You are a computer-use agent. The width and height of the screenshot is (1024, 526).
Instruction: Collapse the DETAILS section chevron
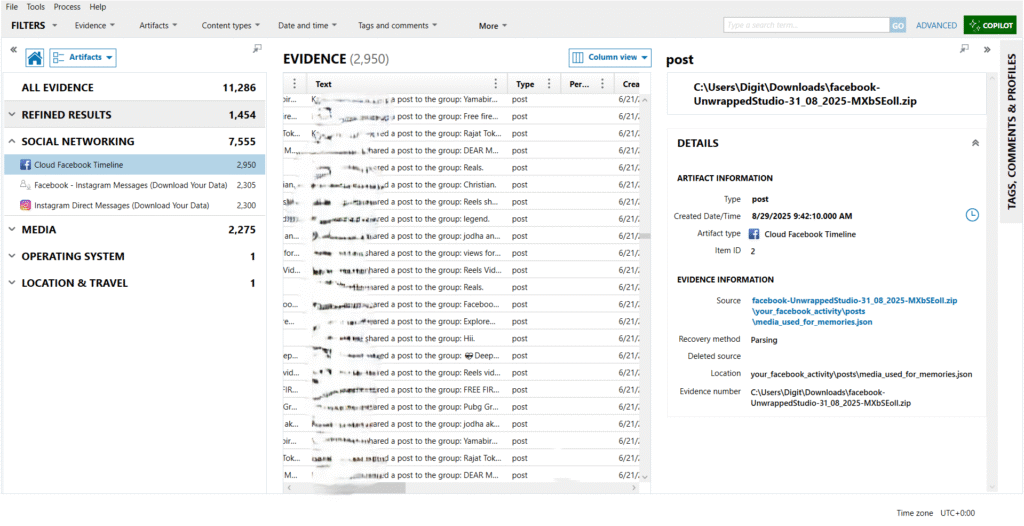coord(975,143)
